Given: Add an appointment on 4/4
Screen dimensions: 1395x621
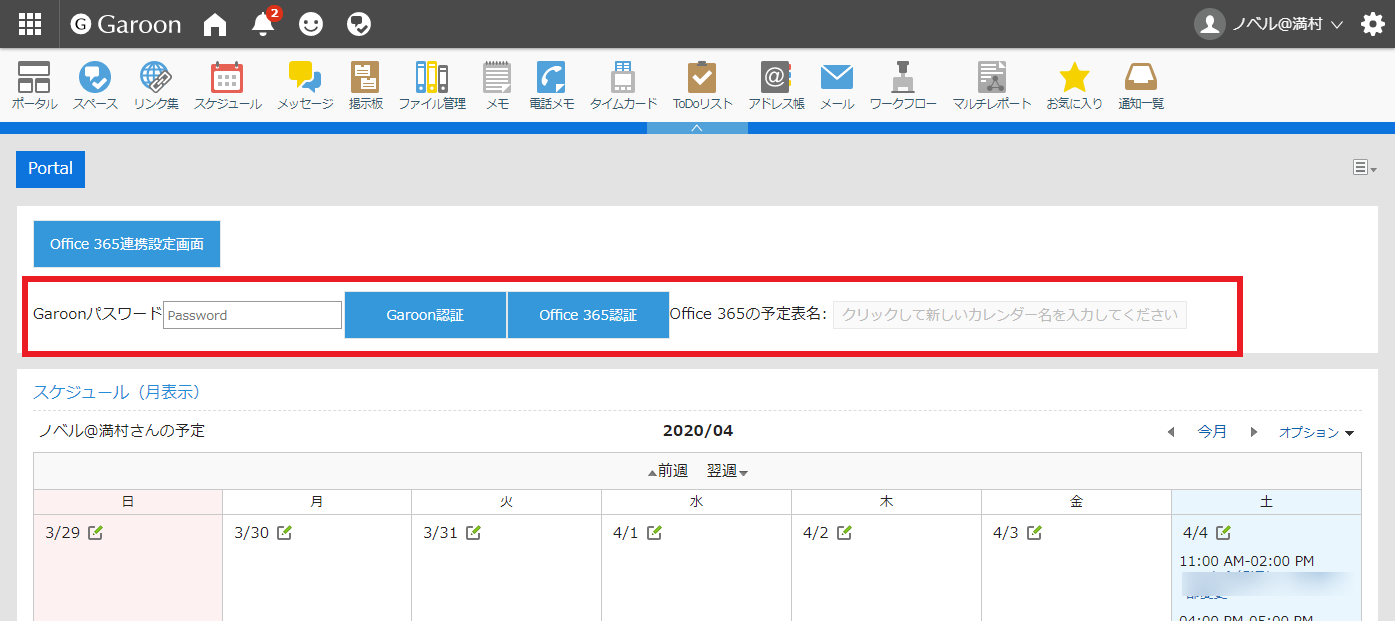Looking at the screenshot, I should pos(1223,533).
